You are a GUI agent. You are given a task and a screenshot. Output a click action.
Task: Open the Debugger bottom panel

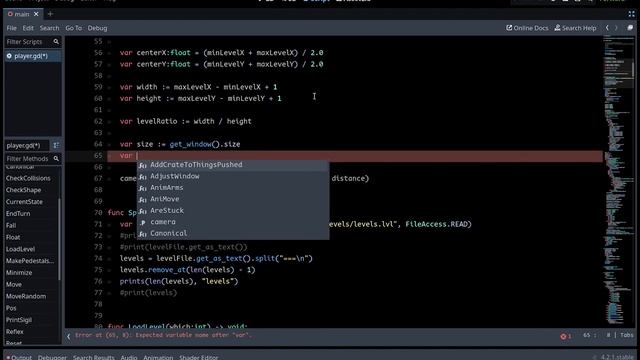(52, 357)
